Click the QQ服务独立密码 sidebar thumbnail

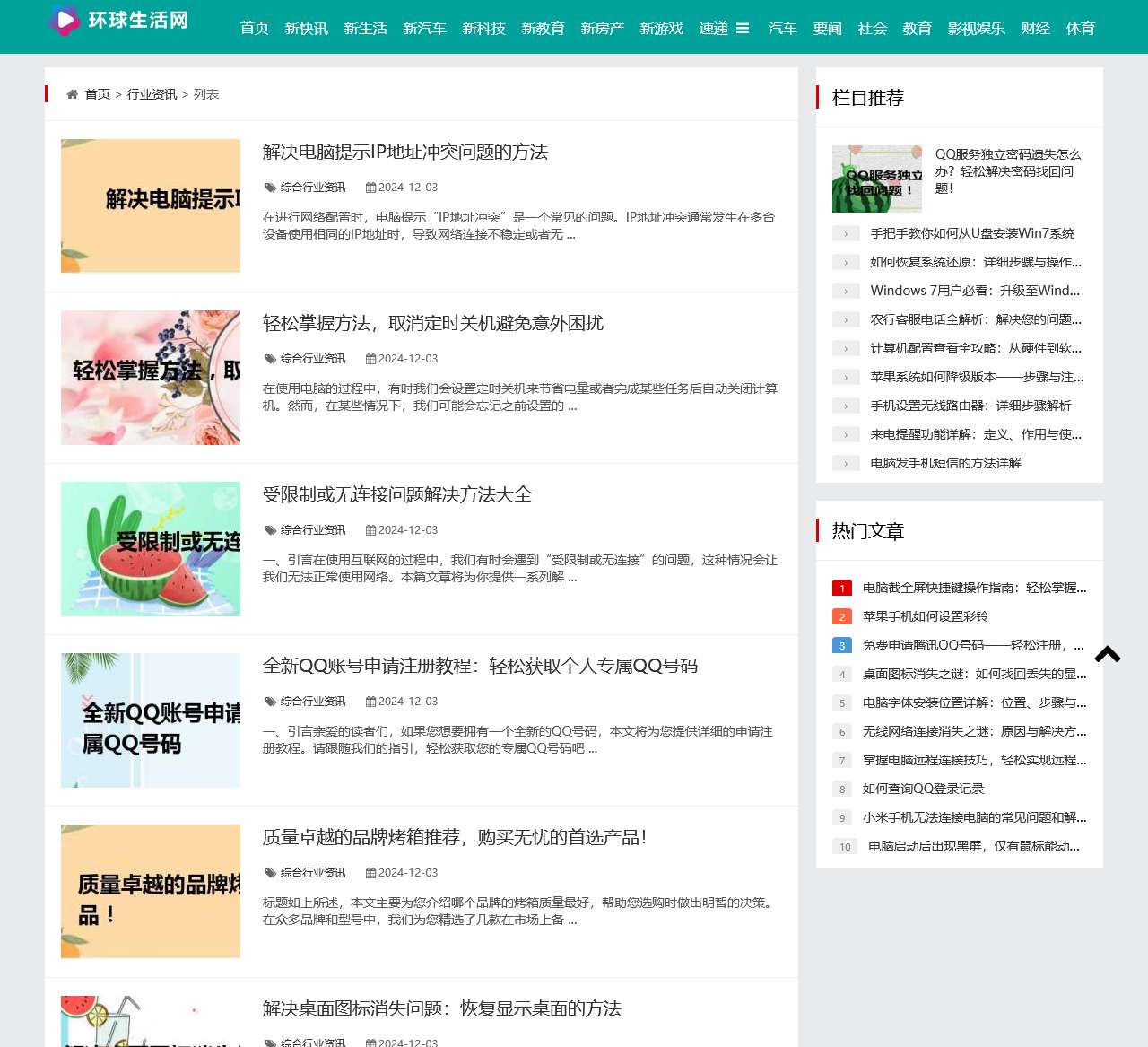(877, 179)
